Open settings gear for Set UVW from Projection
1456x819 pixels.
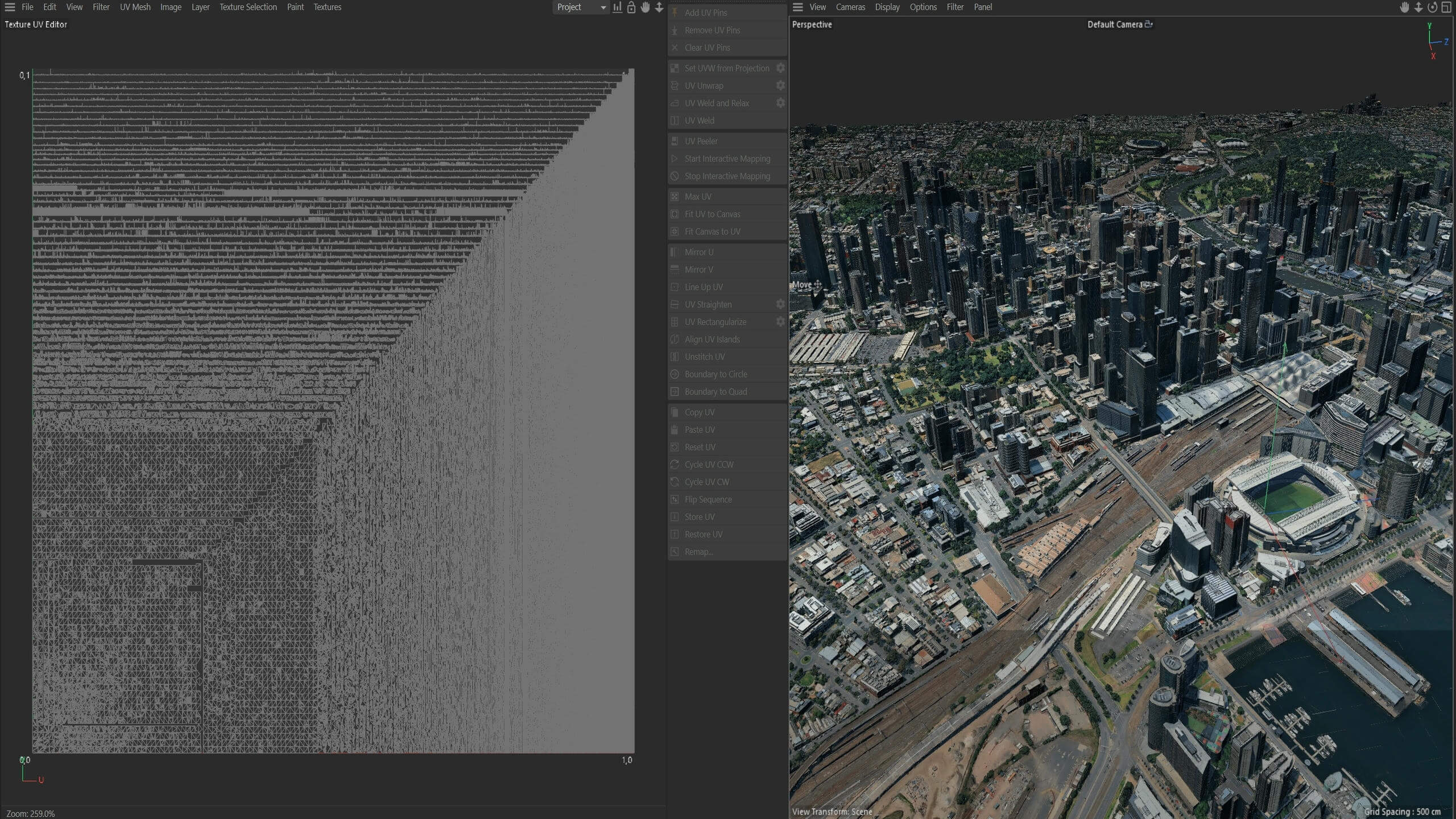[780, 68]
